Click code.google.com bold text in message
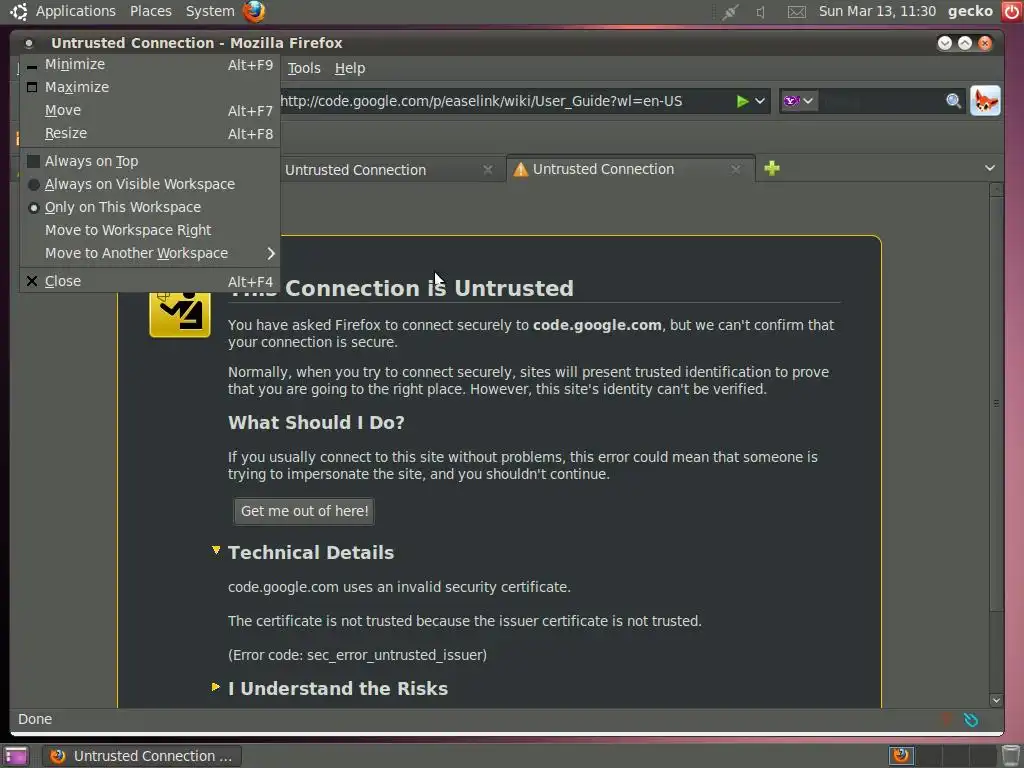1024x768 pixels. click(597, 325)
